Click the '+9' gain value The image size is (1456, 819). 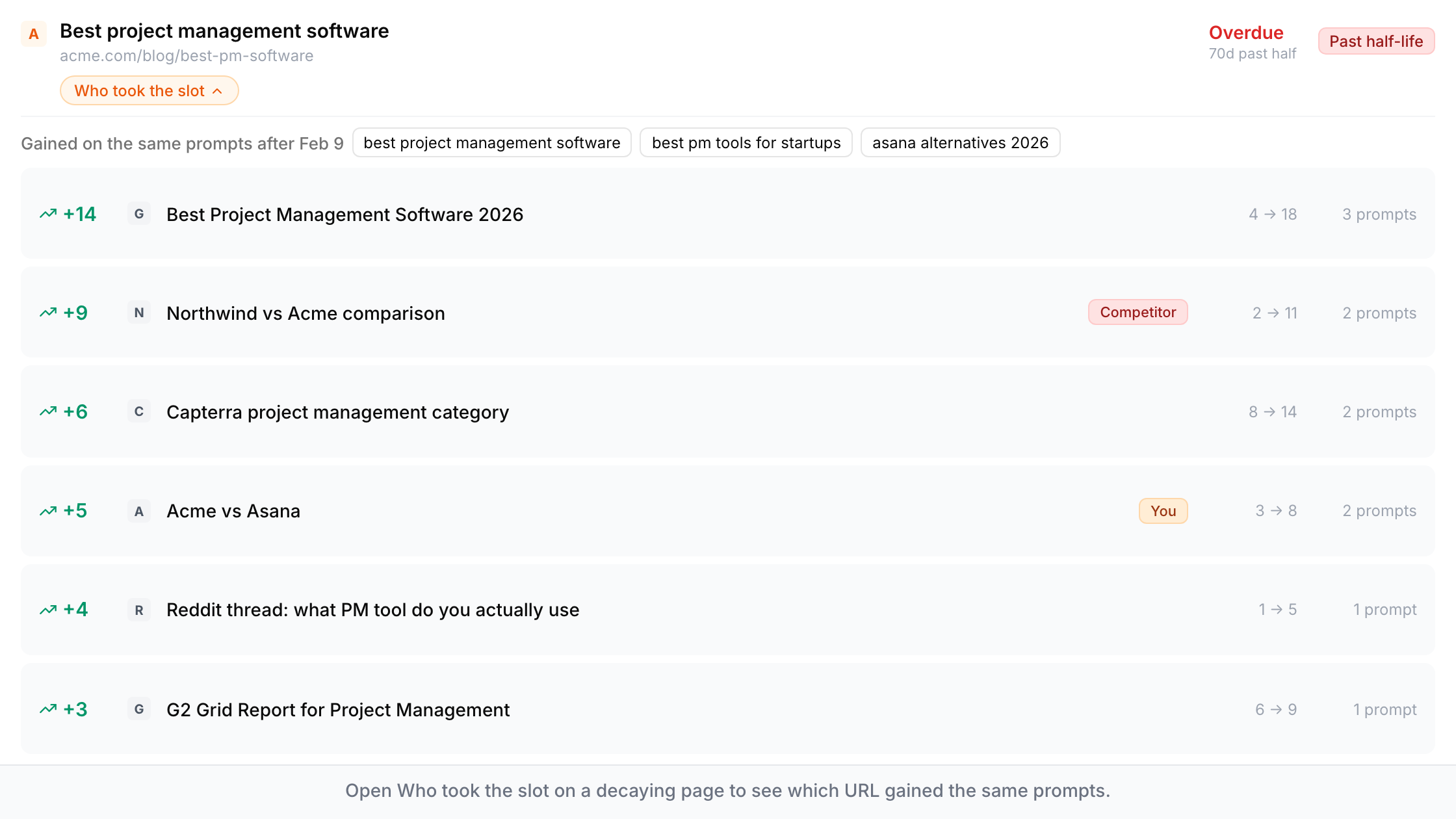[75, 313]
